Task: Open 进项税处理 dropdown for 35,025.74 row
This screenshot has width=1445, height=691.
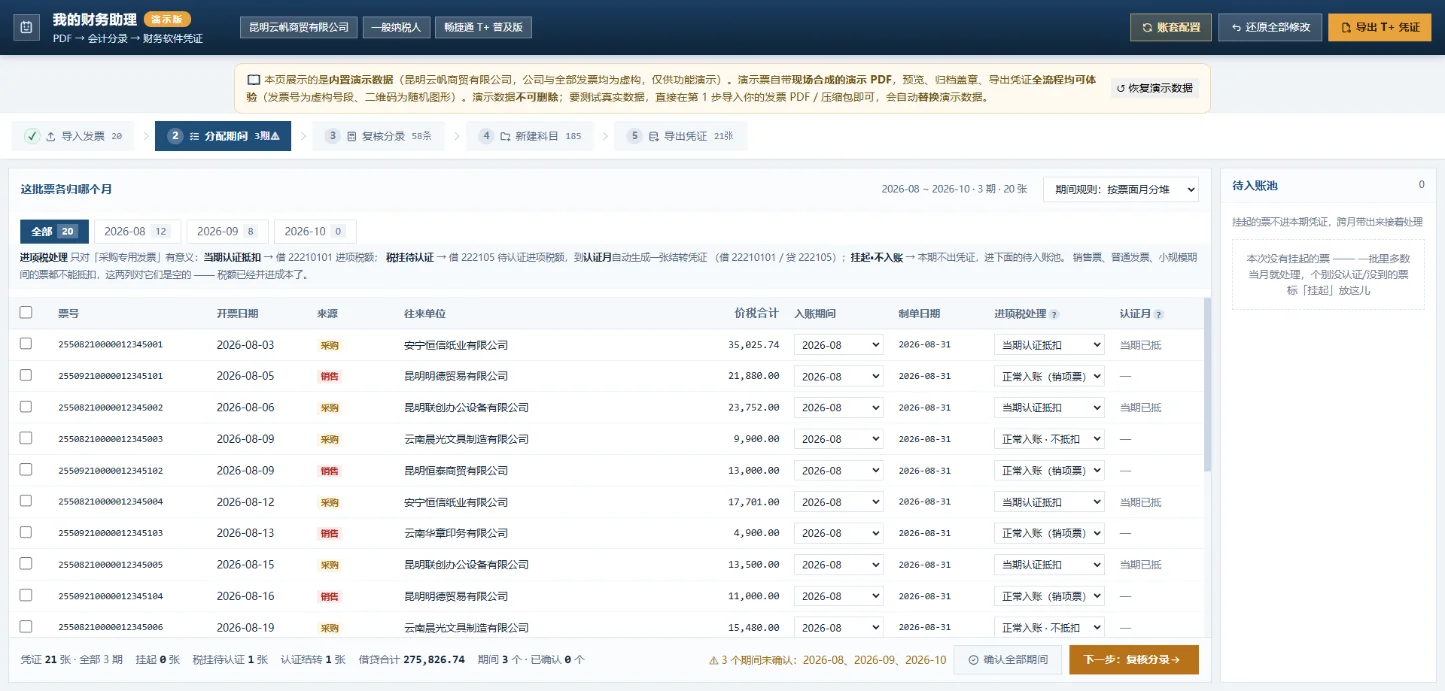Action: 1049,345
